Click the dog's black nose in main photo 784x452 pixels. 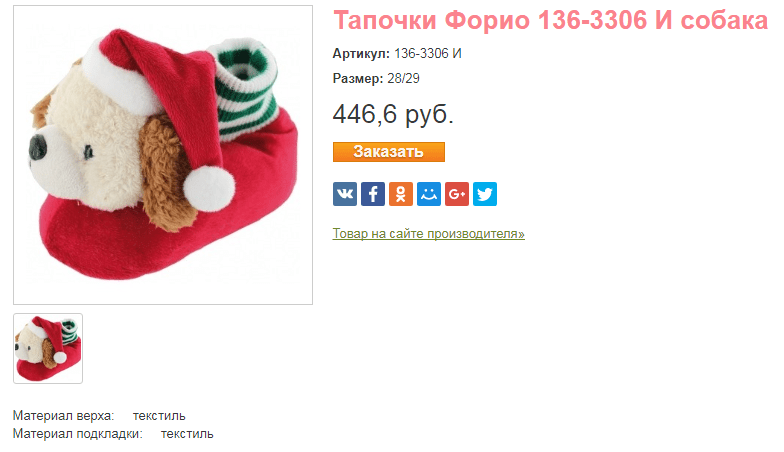[38, 148]
